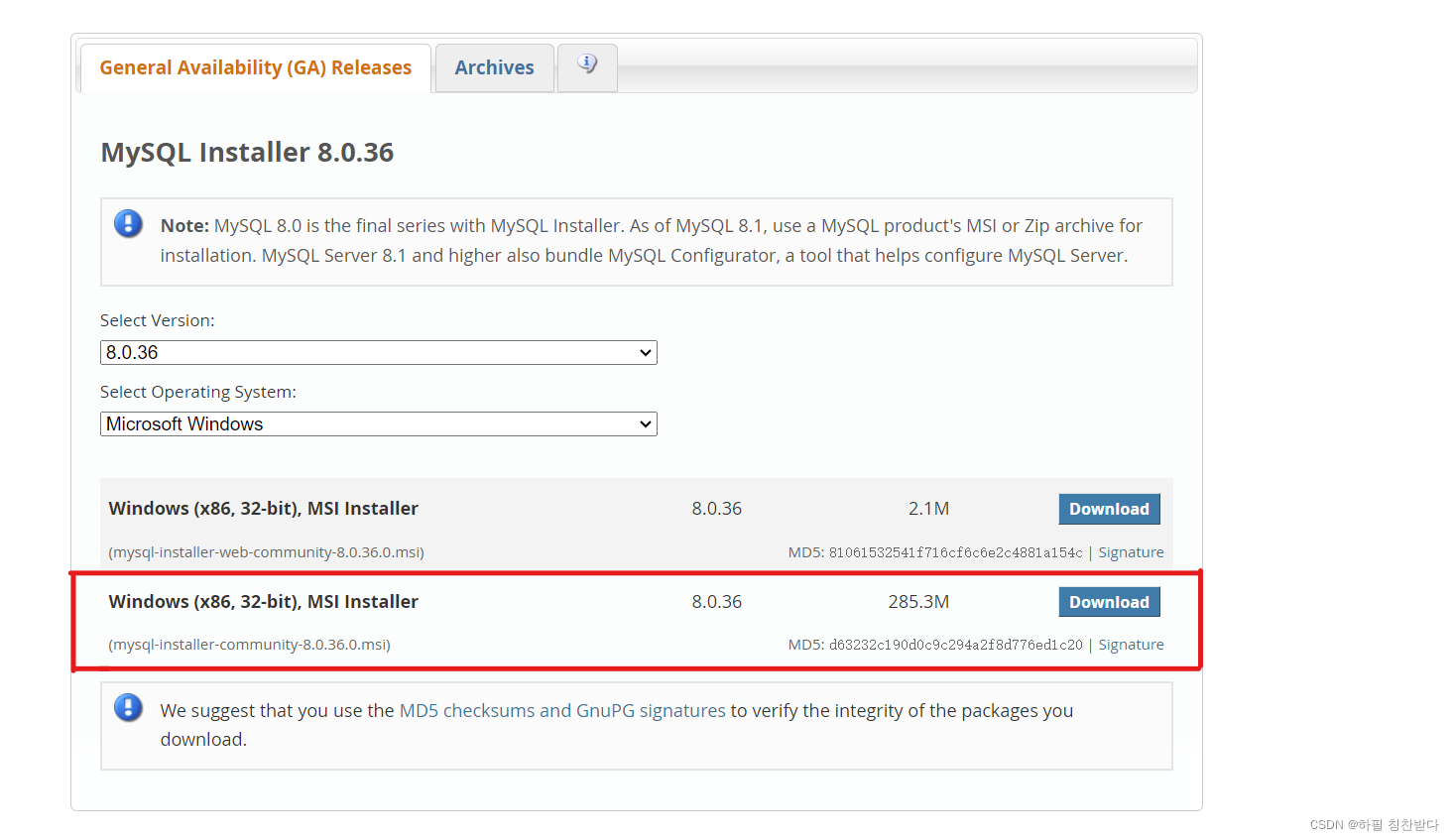Click the filename (mysql-installer-web-community-8.0.36.0.msi)
Image resolution: width=1454 pixels, height=840 pixels.
(266, 552)
